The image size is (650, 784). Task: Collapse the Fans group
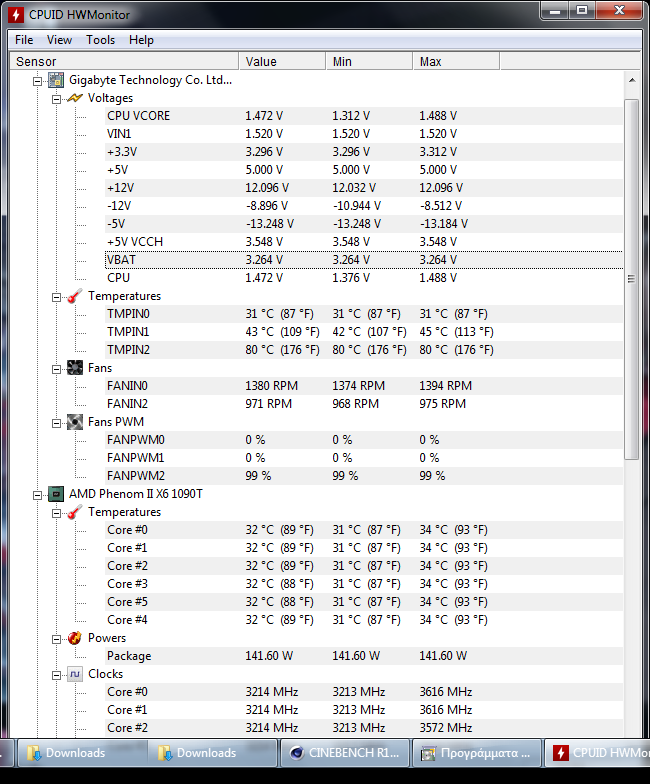[x=56, y=369]
